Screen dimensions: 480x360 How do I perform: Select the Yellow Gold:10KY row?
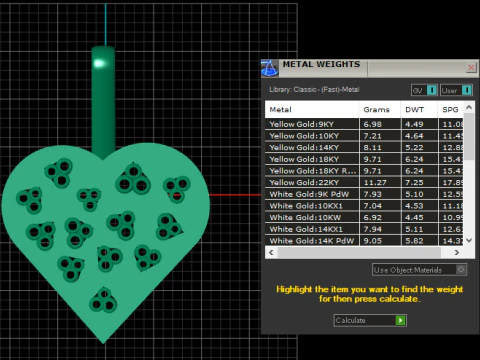364,136
